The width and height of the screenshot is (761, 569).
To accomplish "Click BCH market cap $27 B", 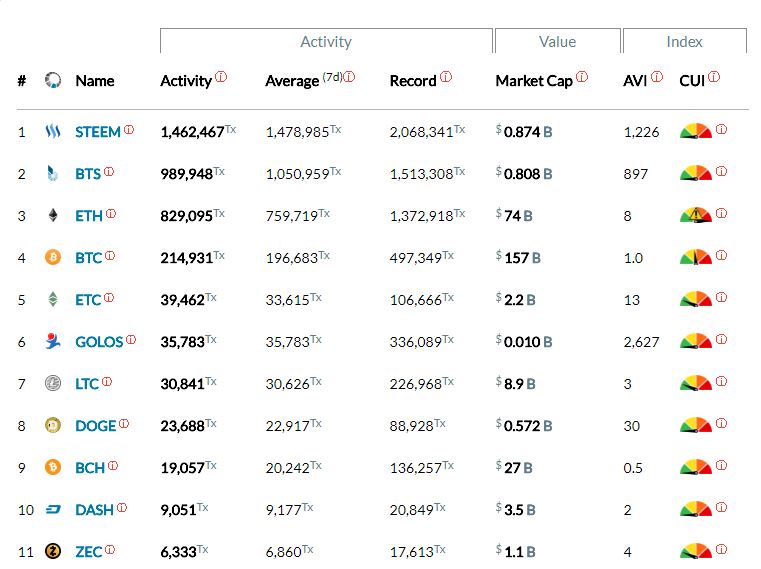I will 513,468.
